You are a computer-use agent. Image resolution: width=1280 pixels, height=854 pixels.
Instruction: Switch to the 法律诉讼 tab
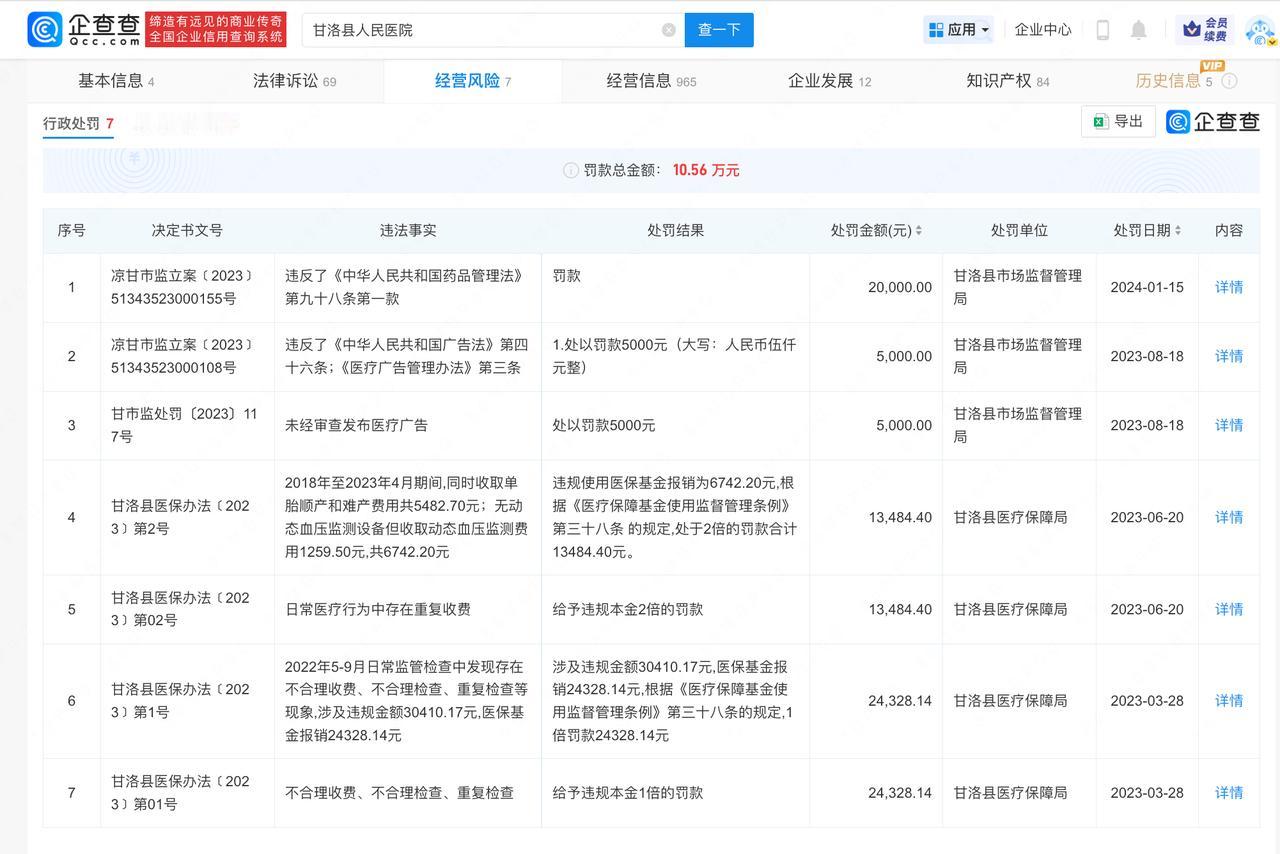point(294,81)
